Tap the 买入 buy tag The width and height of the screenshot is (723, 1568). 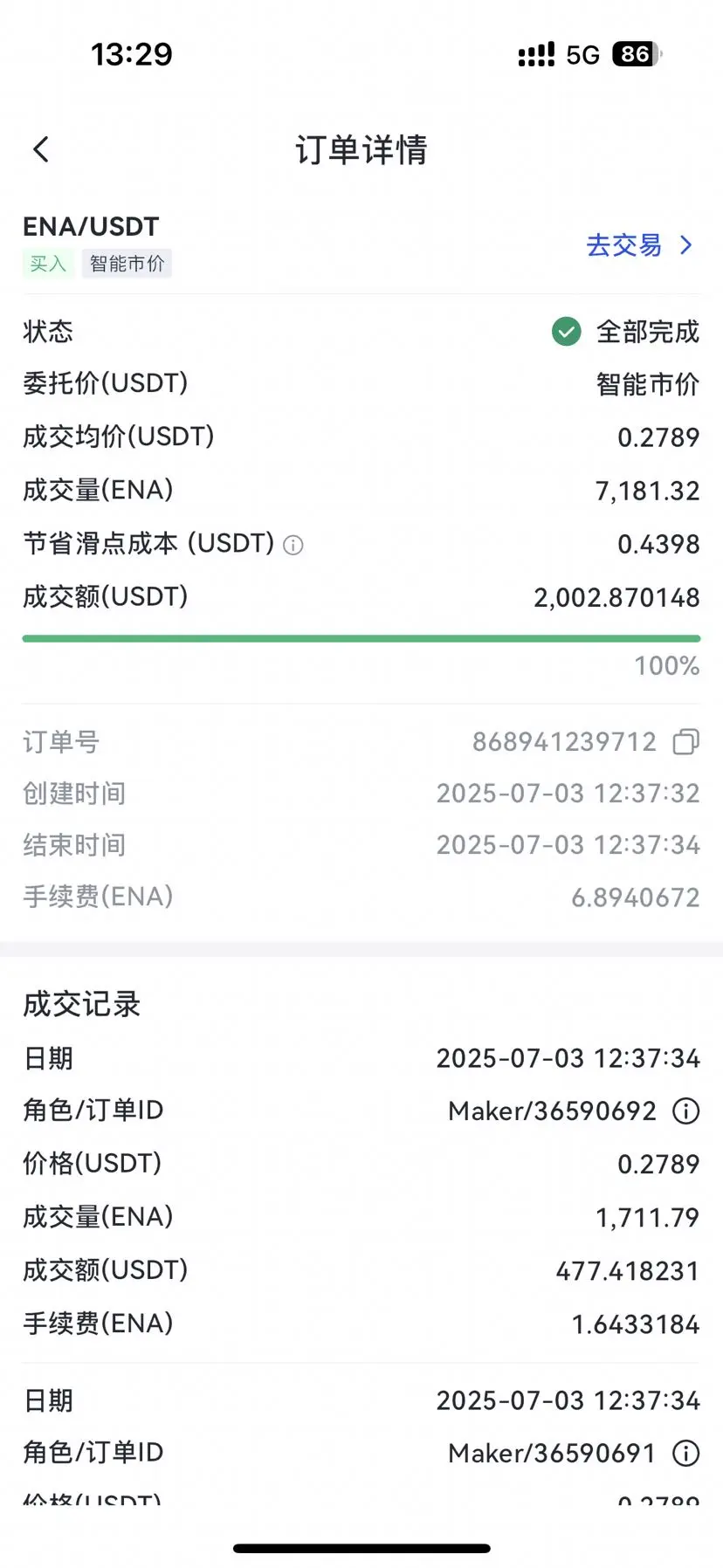pyautogui.click(x=48, y=264)
